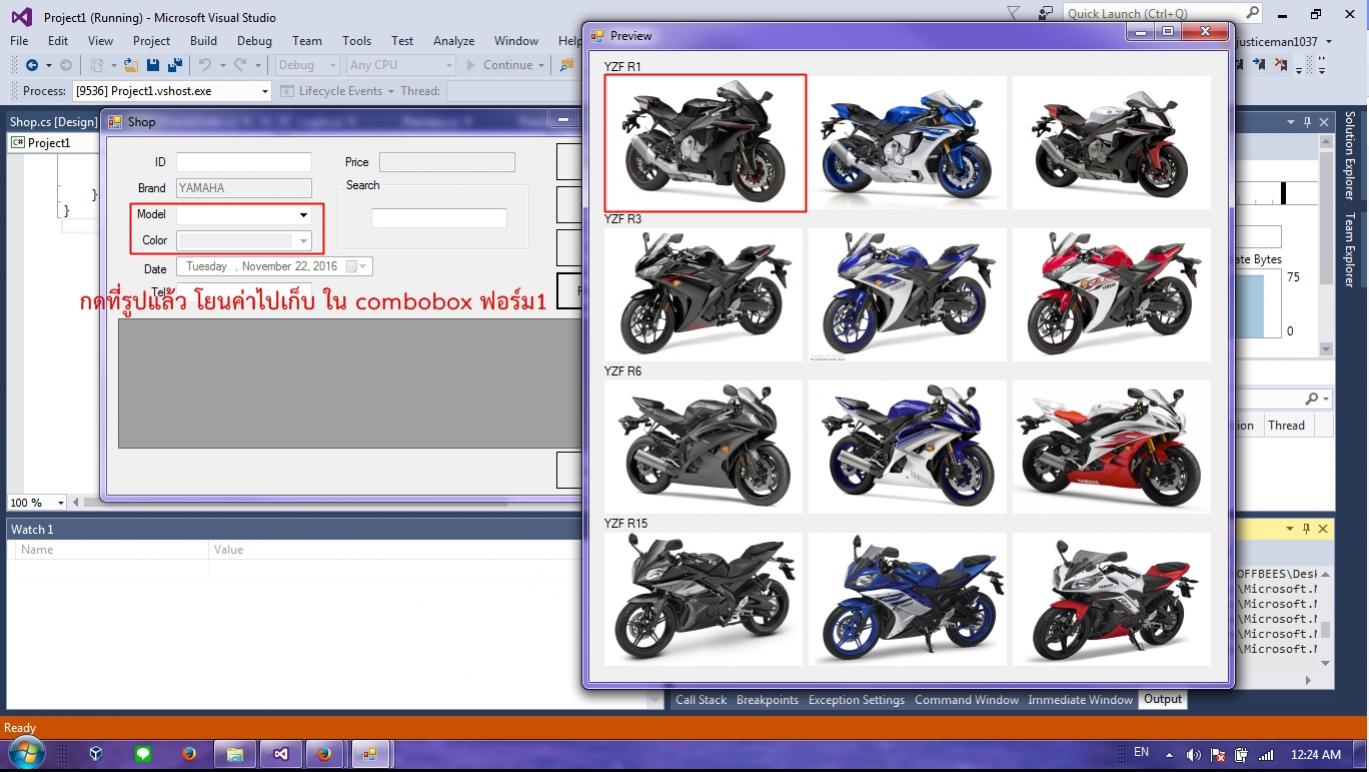Open the Solution Explorer side tab
The width and height of the screenshot is (1369, 772).
click(1350, 155)
